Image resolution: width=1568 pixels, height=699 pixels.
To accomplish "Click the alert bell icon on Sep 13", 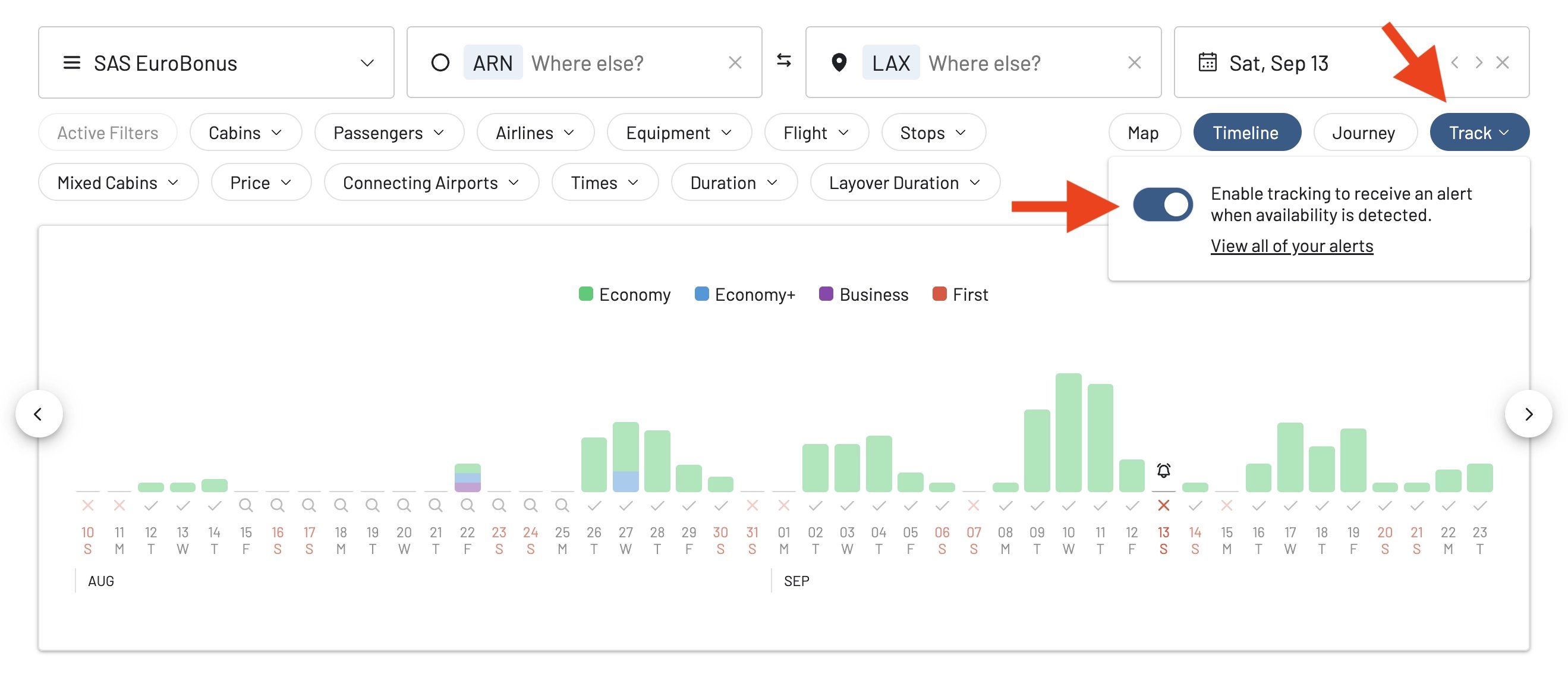I will [x=1163, y=470].
